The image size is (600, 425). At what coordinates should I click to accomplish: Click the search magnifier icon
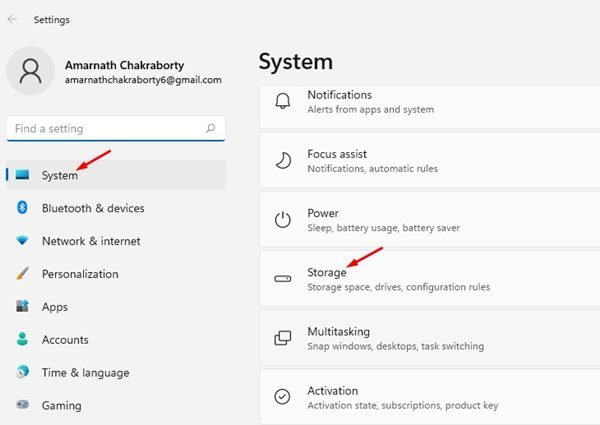[210, 129]
